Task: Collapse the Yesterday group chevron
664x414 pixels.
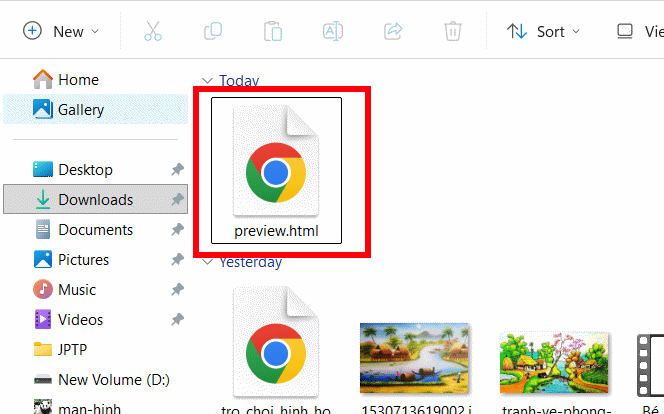Action: point(207,262)
